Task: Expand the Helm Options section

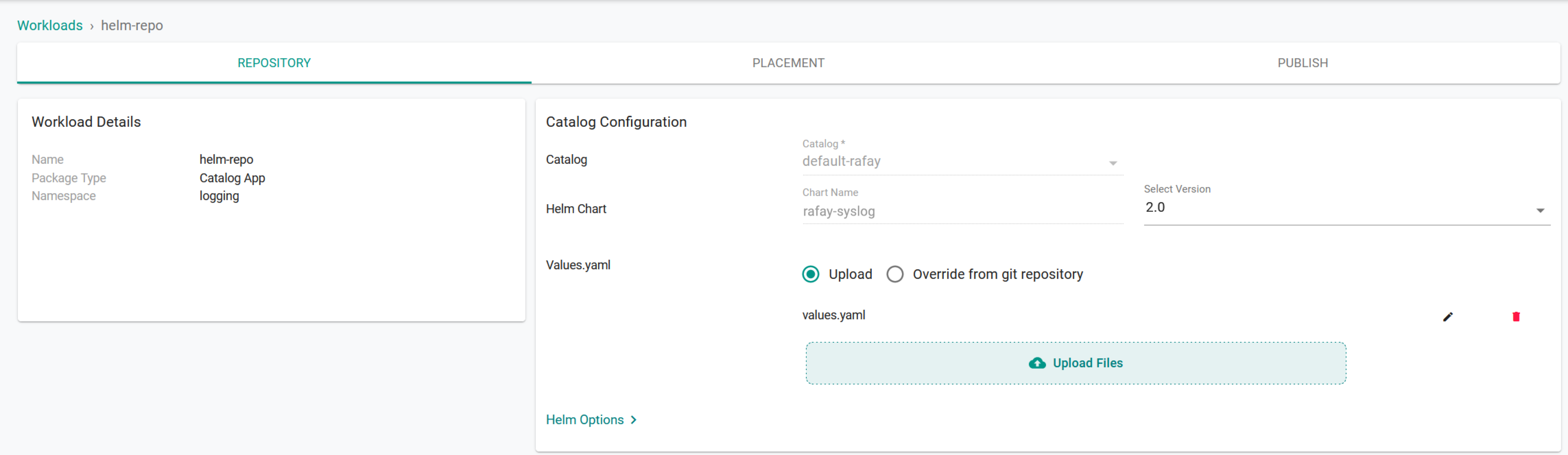Action: pyautogui.click(x=584, y=420)
